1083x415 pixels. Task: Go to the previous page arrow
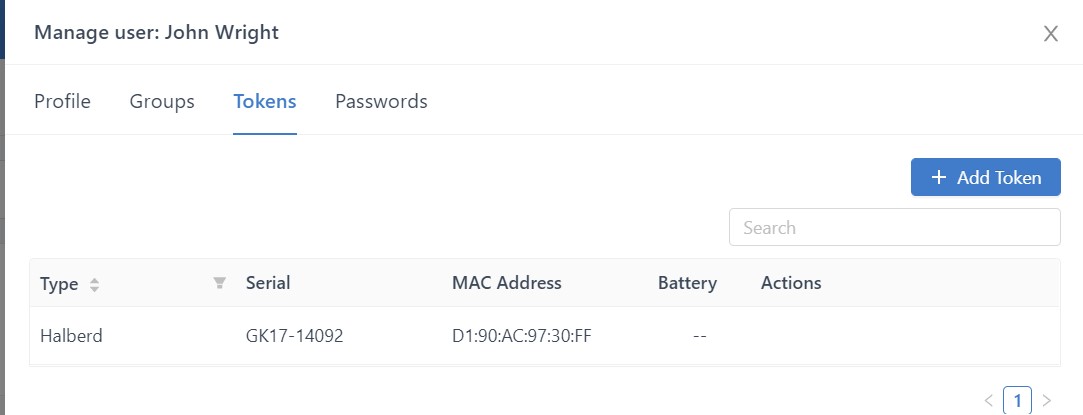click(x=989, y=401)
